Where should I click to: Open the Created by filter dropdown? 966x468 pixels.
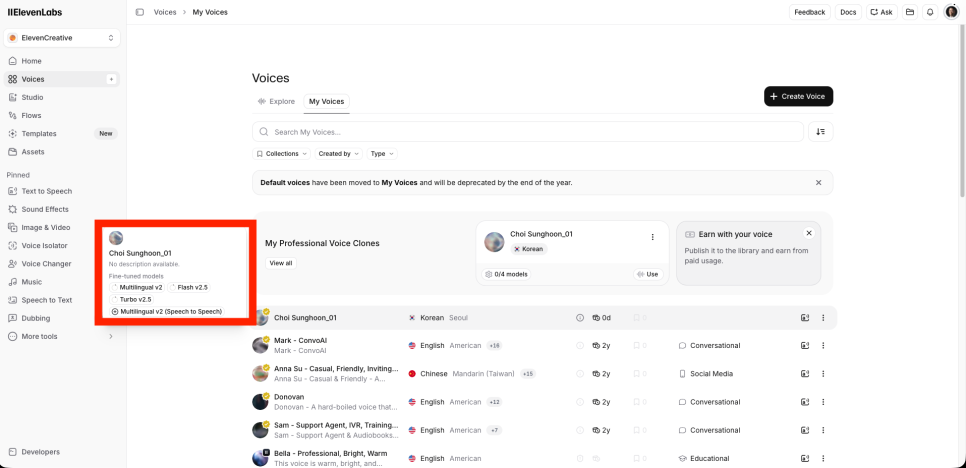(x=339, y=154)
